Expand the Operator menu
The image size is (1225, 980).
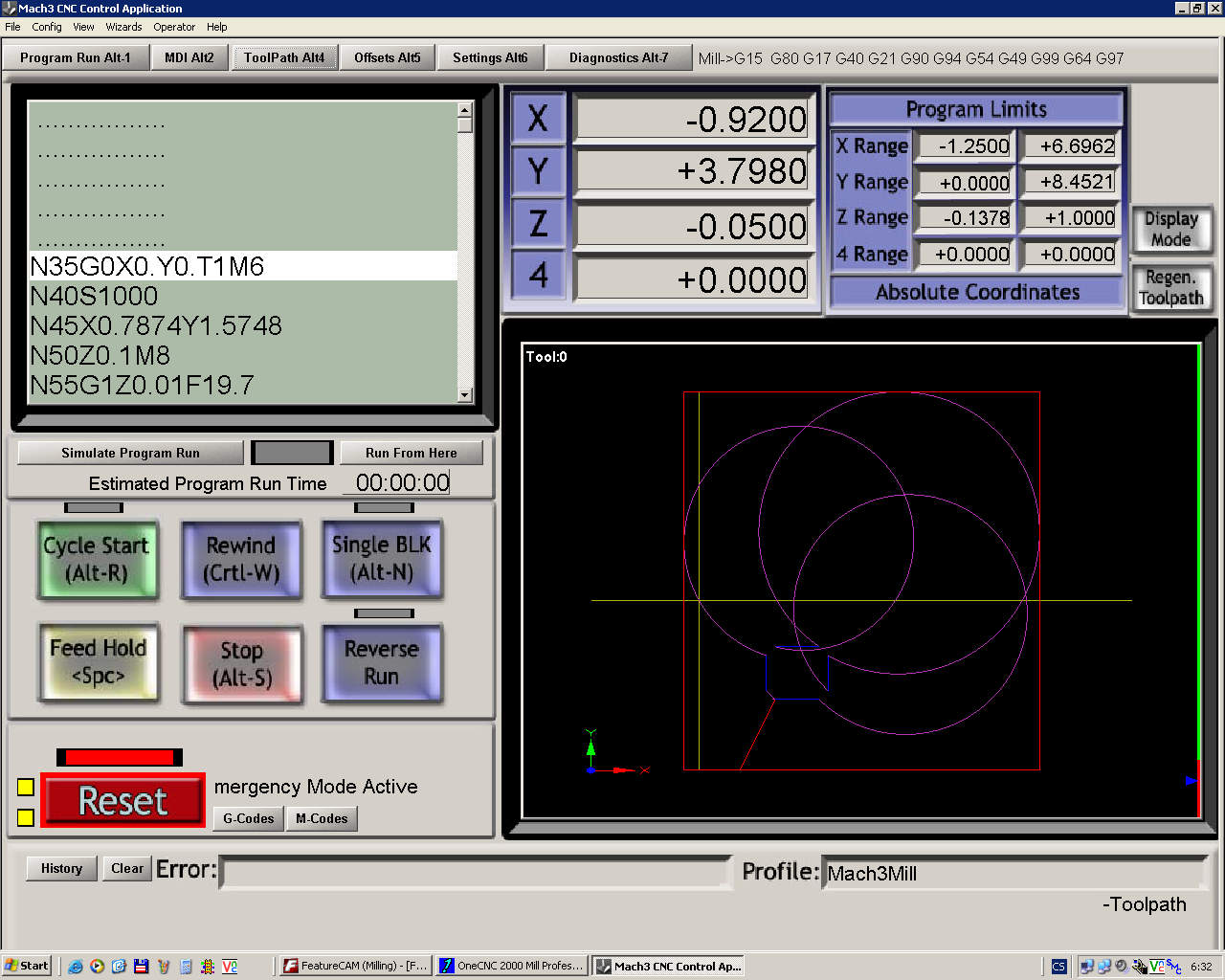[174, 27]
